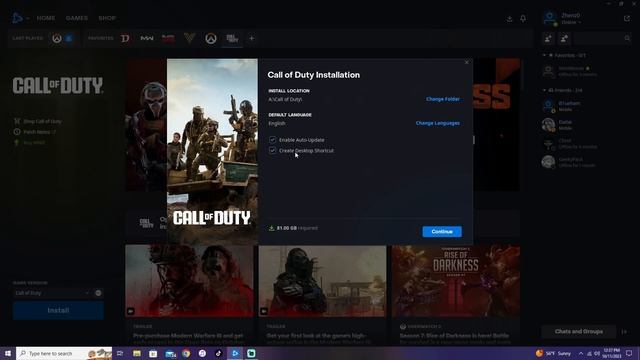This screenshot has height=360, width=640.
Task: Open the Overwatch icon in Favorites
Action: (x=211, y=38)
